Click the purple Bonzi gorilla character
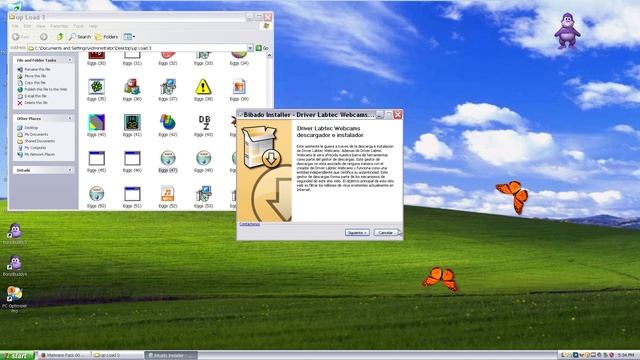Screen dimensions: 640x360 567,31
